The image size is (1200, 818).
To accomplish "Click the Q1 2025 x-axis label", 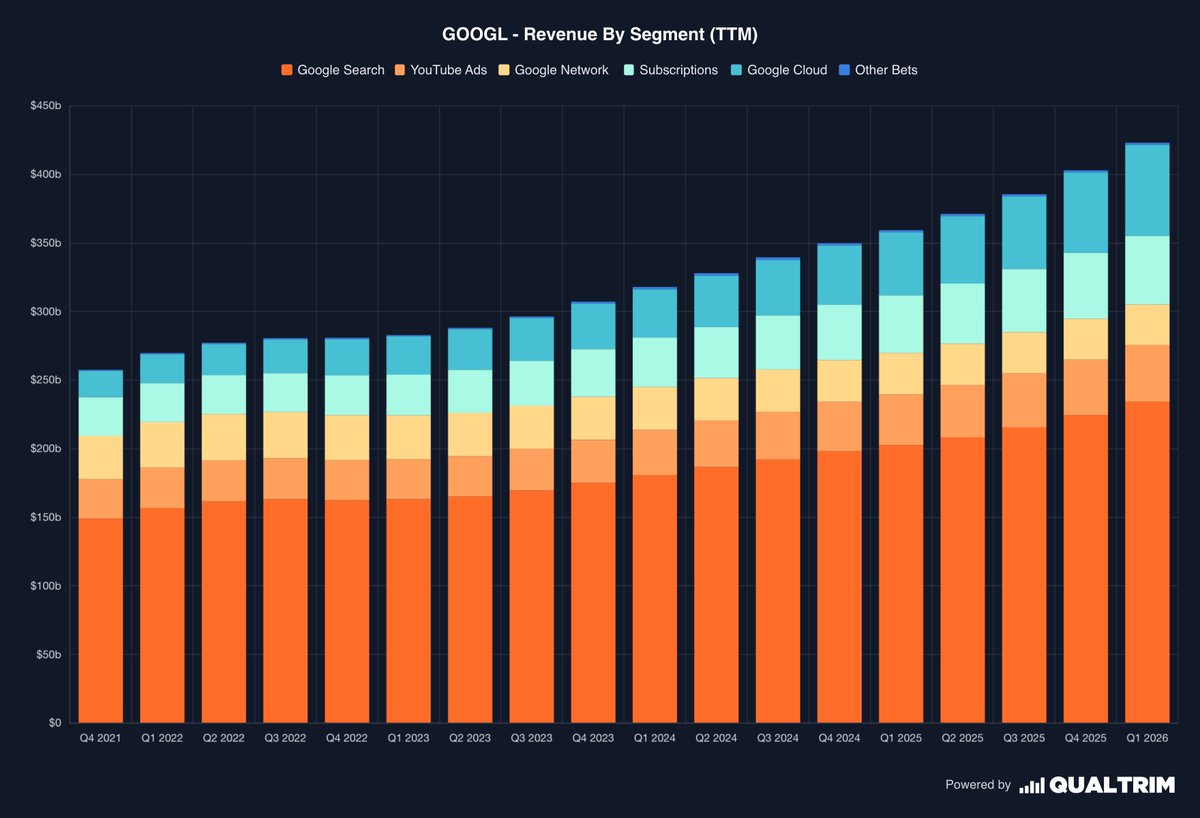I will click(901, 738).
